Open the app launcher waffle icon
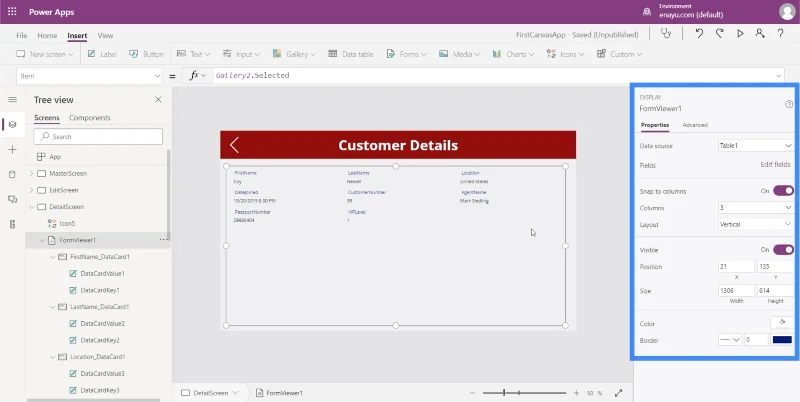Screen dimensions: 800x402 12,12
